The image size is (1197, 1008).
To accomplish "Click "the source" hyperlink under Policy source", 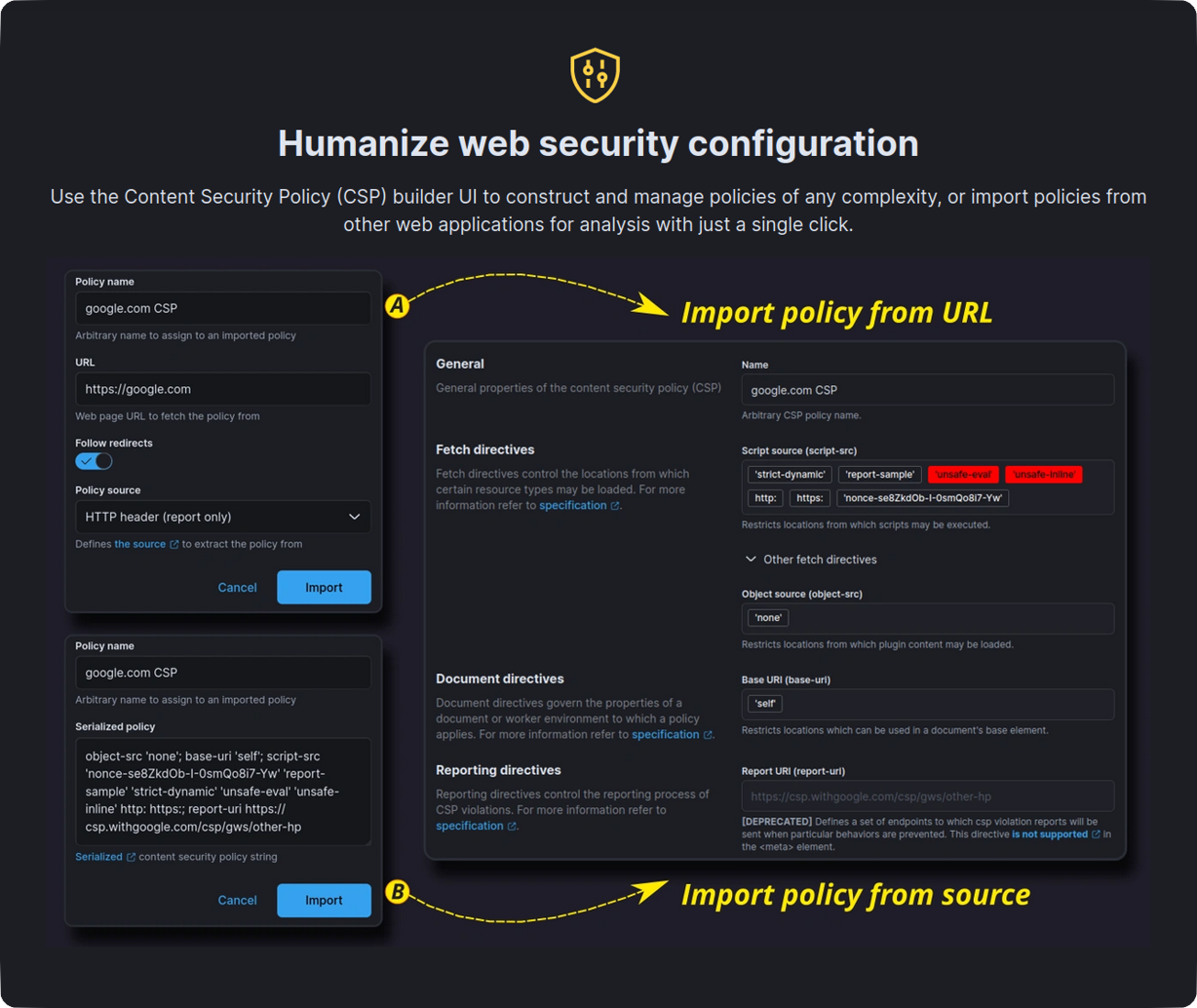I will (138, 544).
